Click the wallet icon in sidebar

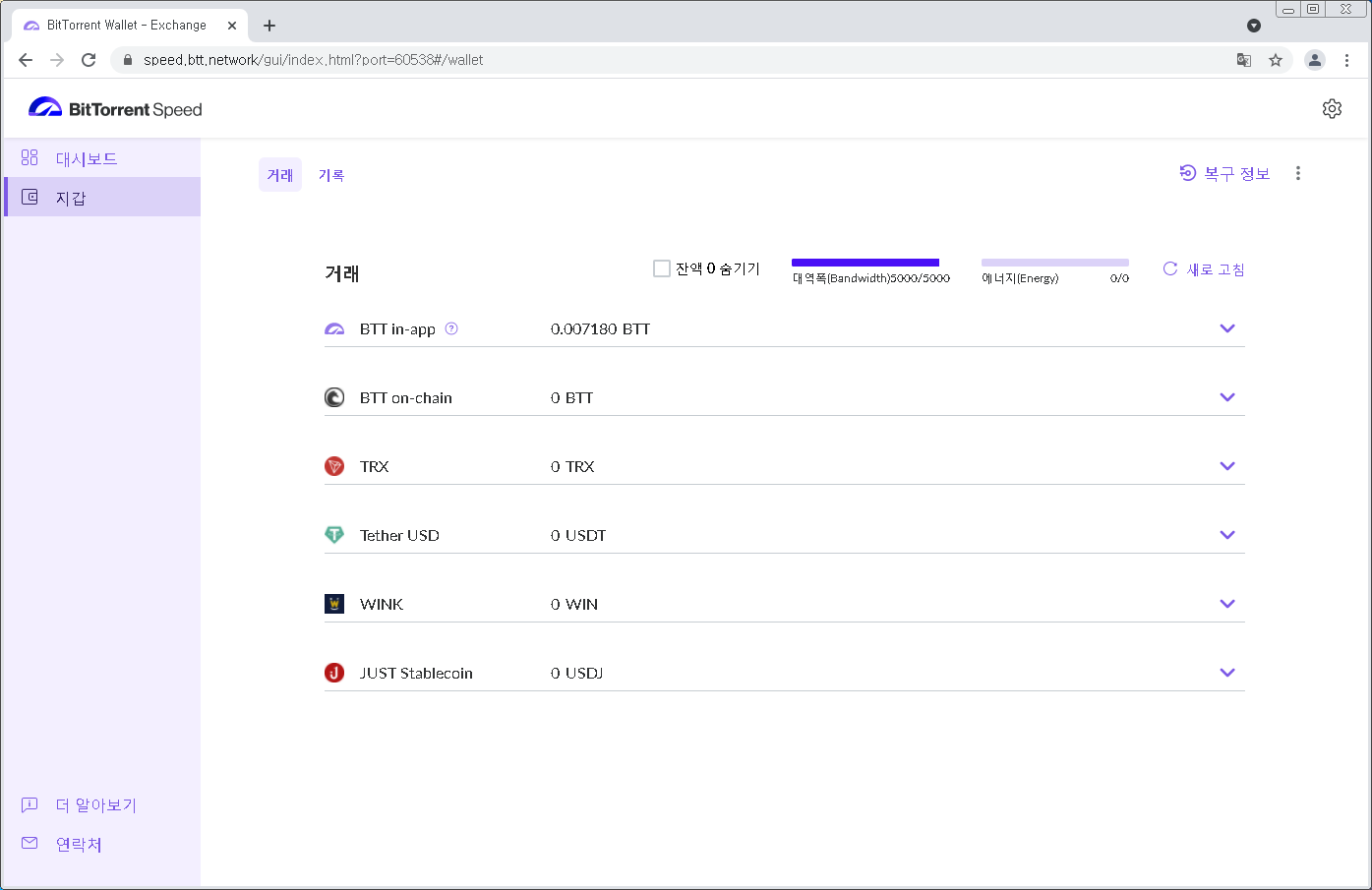point(30,197)
